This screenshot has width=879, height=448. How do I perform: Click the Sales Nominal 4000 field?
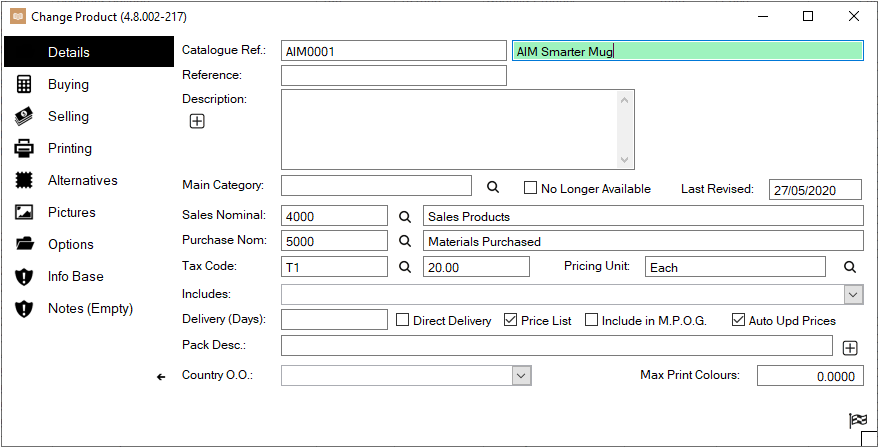click(334, 216)
